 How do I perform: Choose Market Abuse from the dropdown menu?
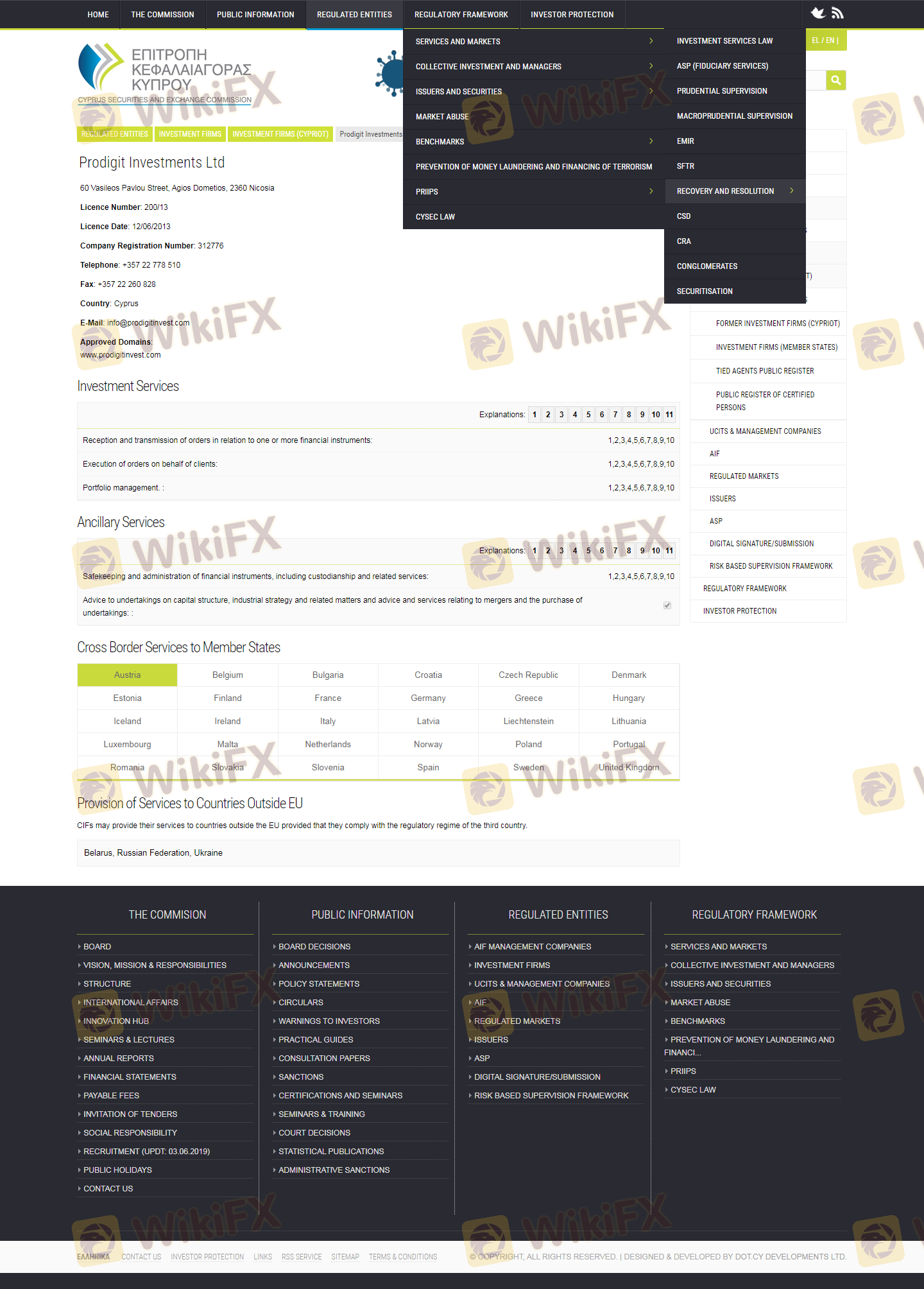pyautogui.click(x=533, y=117)
